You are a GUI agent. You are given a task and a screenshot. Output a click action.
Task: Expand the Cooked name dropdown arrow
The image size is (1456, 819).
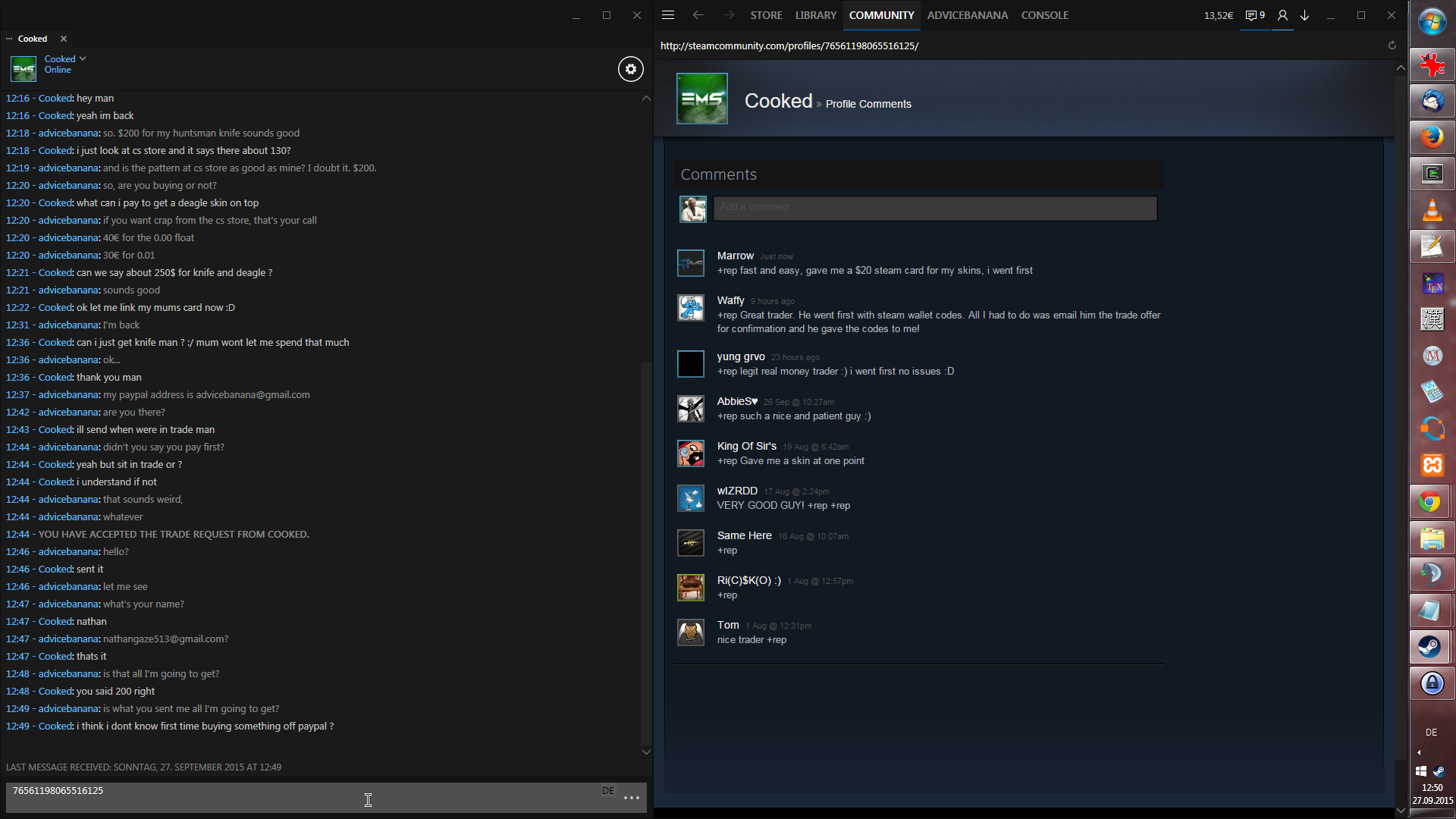pos(83,58)
